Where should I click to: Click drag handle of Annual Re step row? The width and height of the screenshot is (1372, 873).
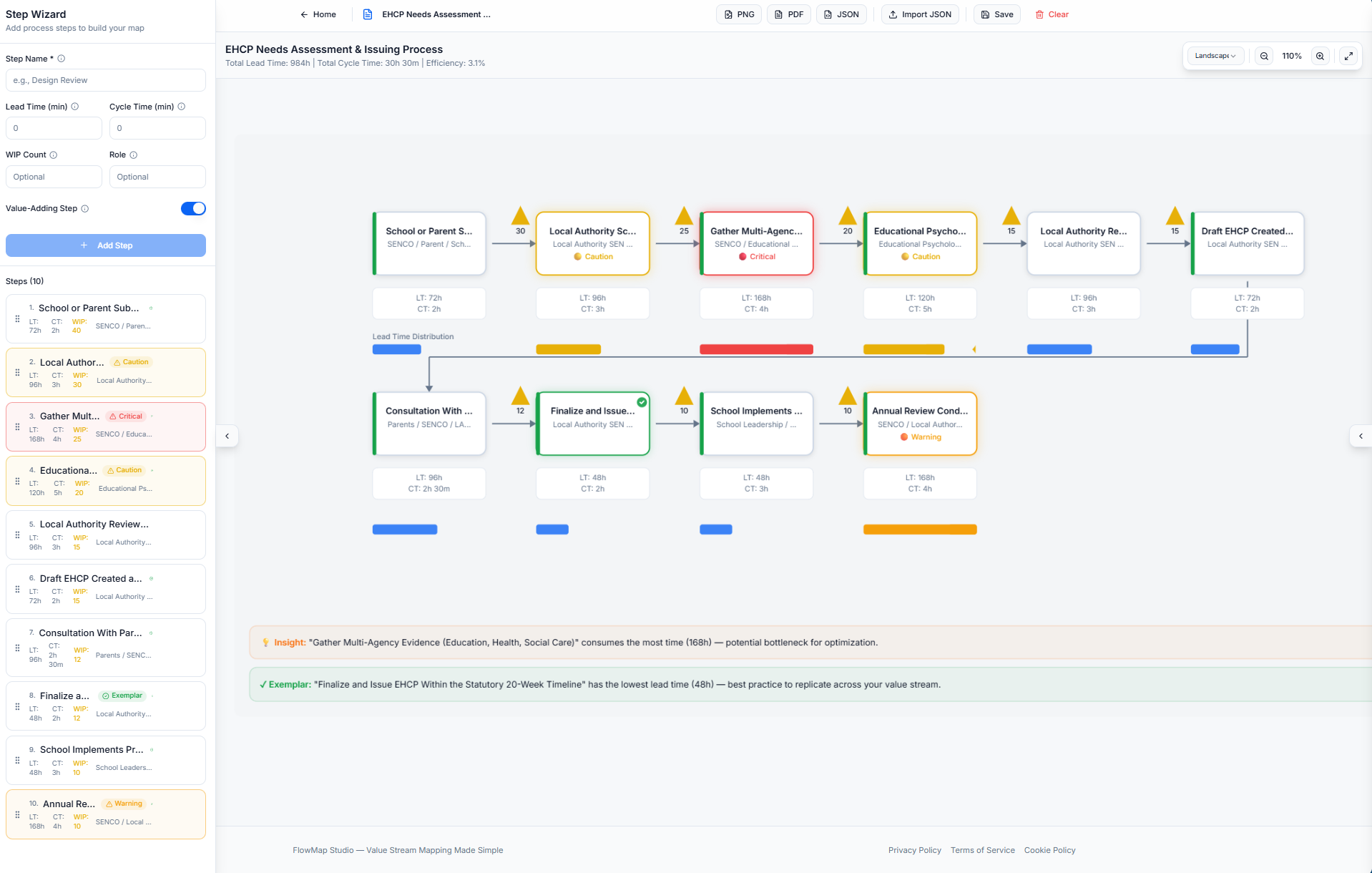(x=17, y=815)
